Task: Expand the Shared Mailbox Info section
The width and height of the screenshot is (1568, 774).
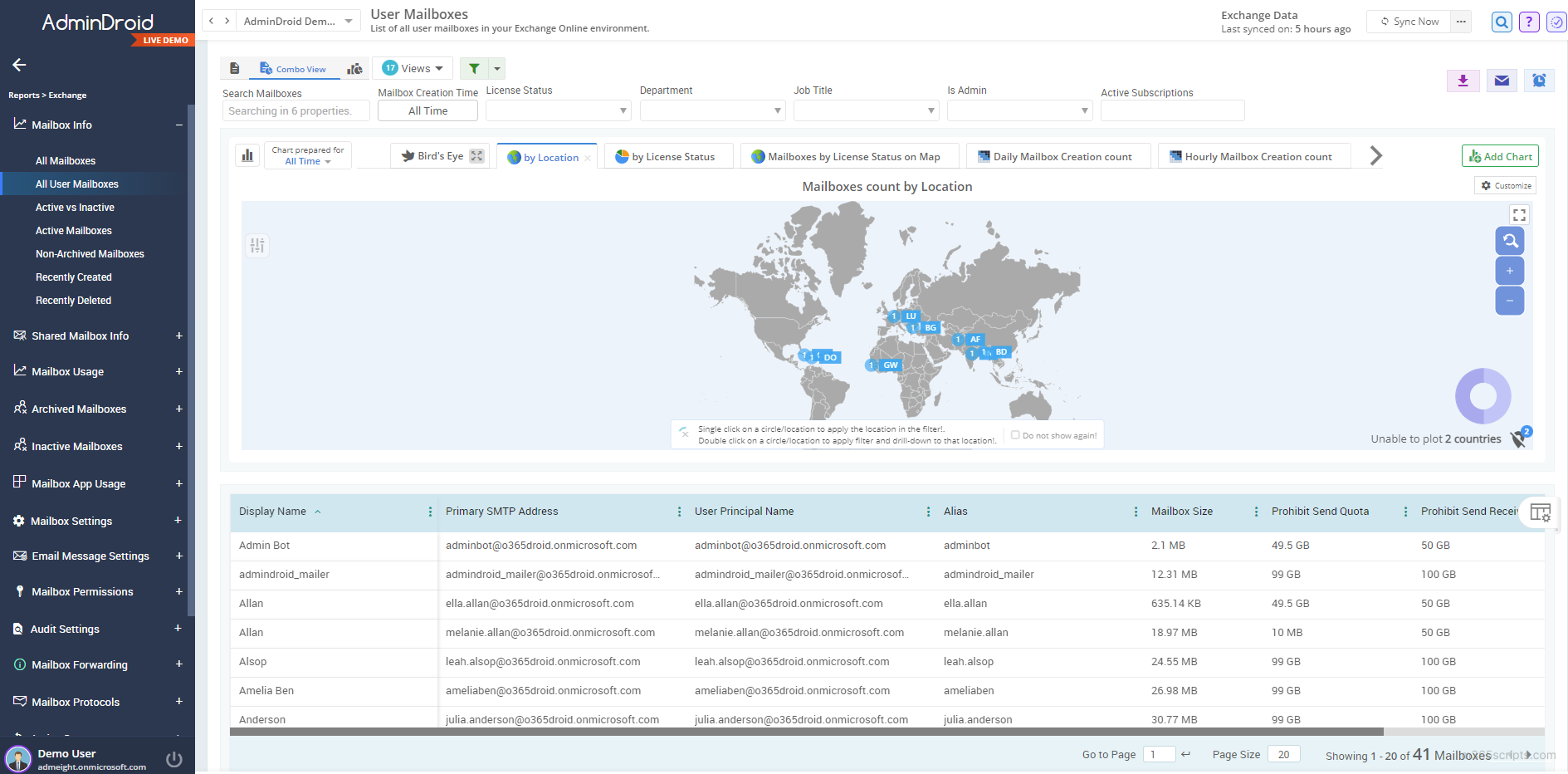Action: click(178, 336)
